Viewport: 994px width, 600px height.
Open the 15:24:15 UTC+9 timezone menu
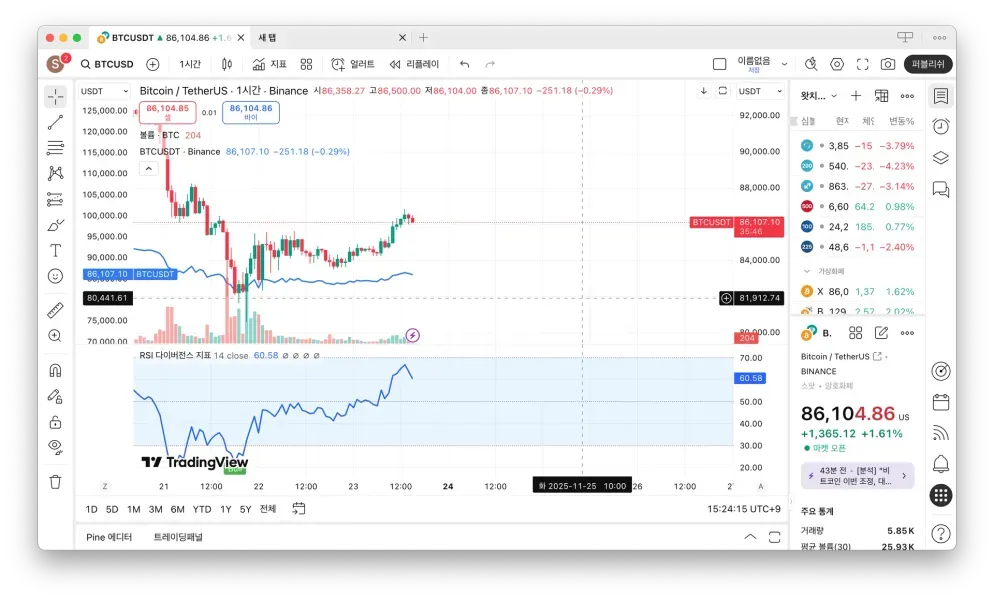pos(744,509)
